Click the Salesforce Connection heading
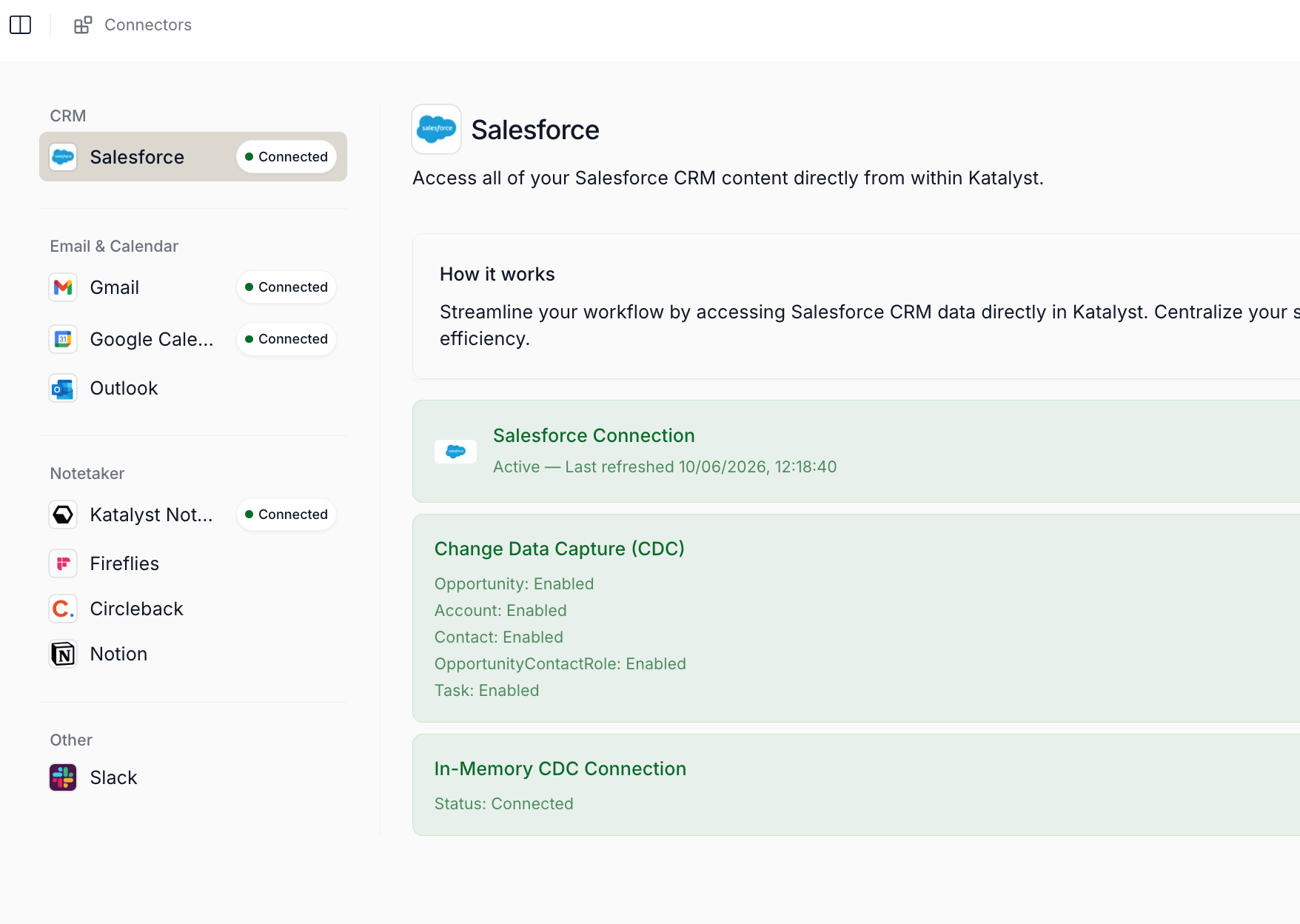The height and width of the screenshot is (924, 1300). 594,435
